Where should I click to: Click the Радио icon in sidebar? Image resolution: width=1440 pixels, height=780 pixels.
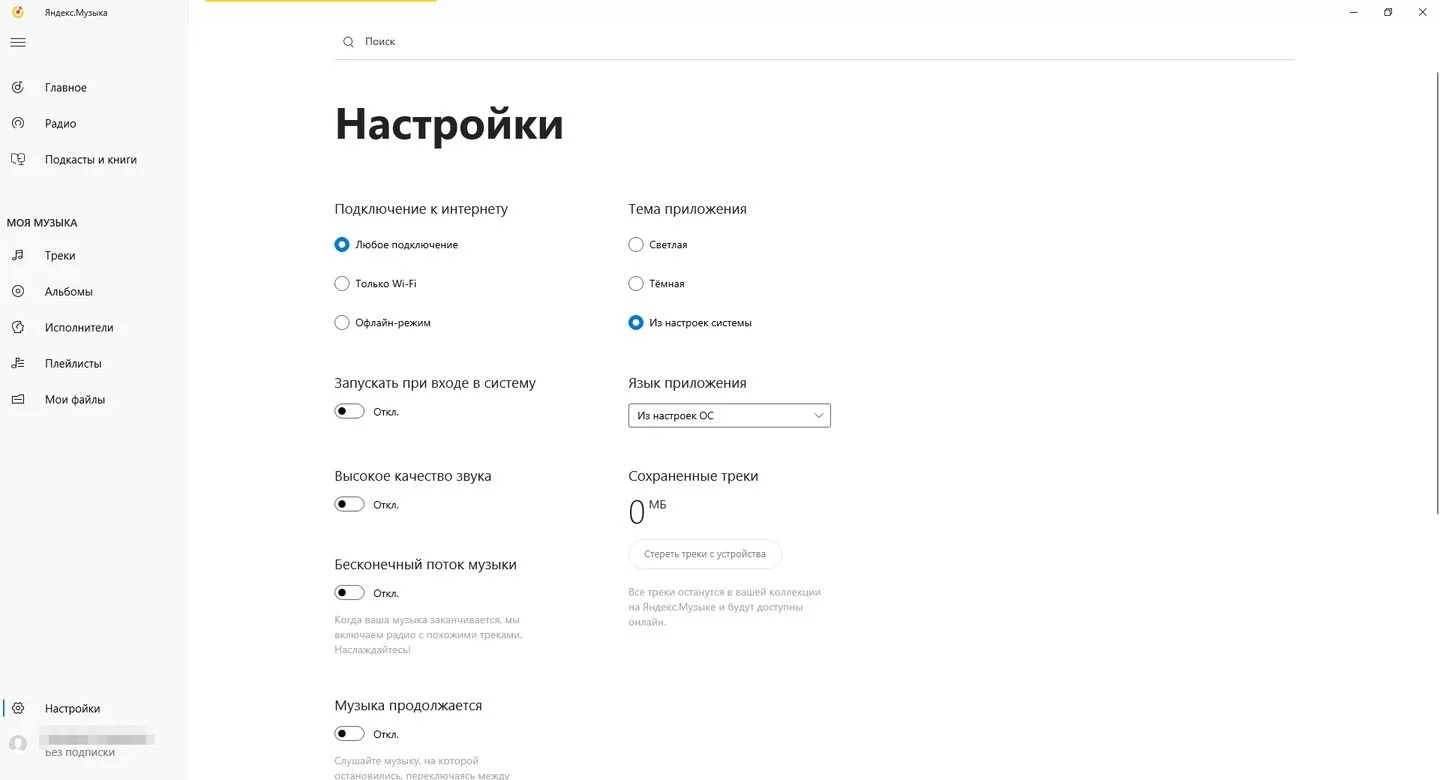point(18,124)
